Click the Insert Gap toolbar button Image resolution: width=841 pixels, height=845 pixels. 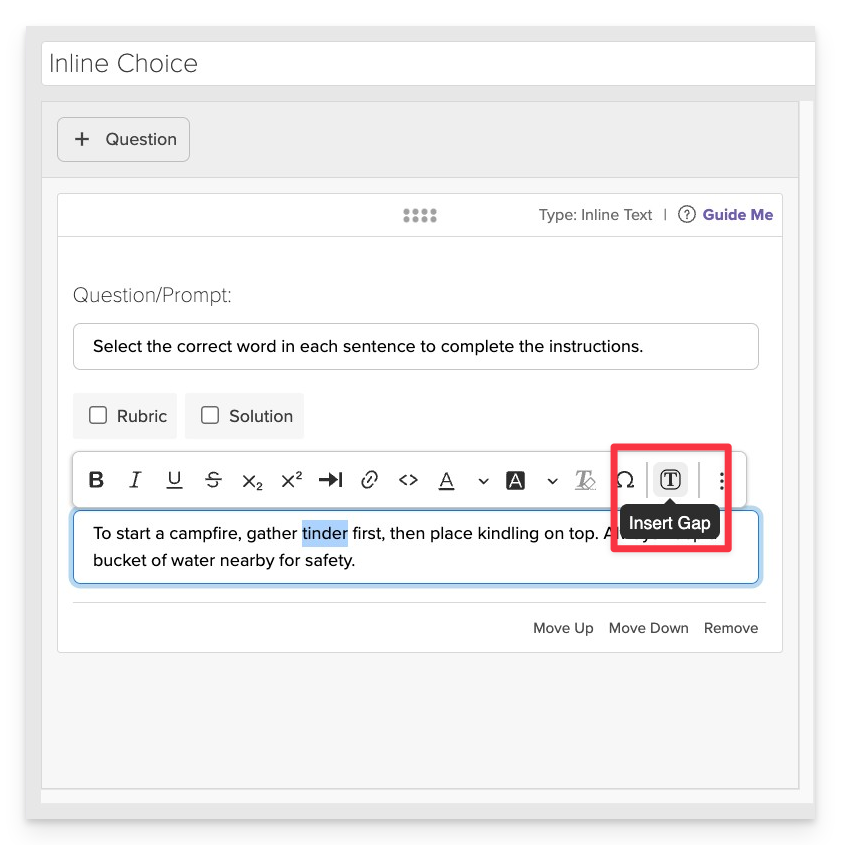[670, 479]
